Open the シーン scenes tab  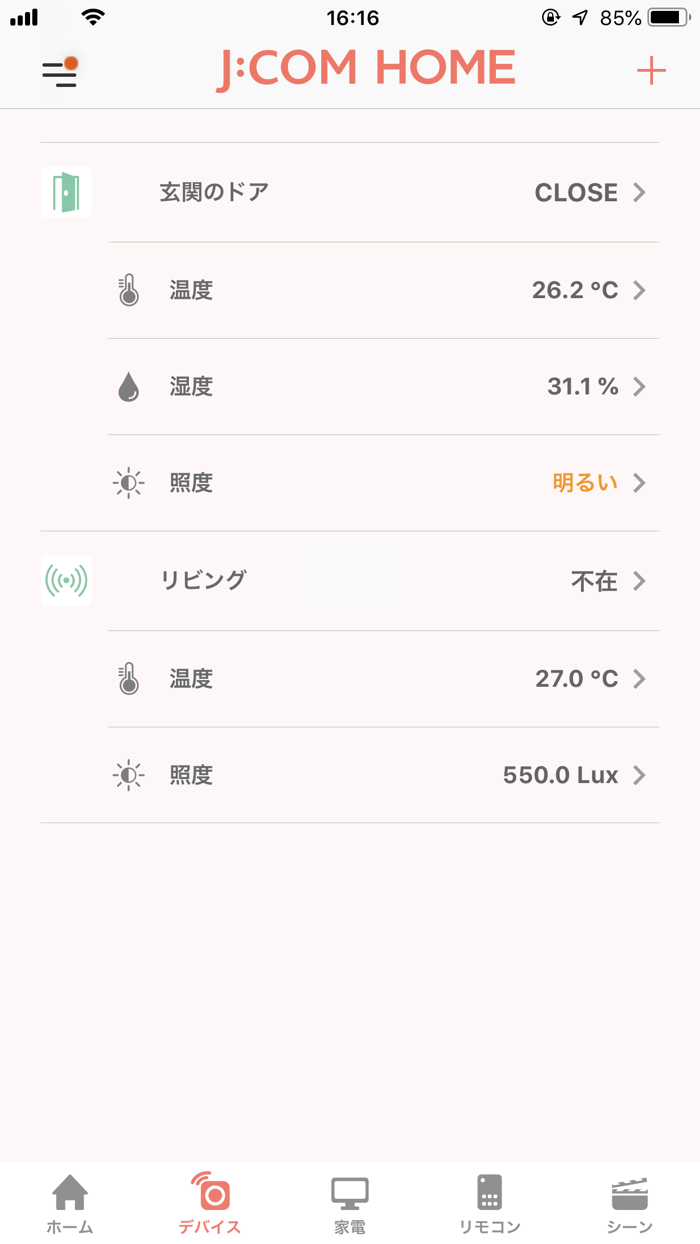pyautogui.click(x=627, y=1200)
